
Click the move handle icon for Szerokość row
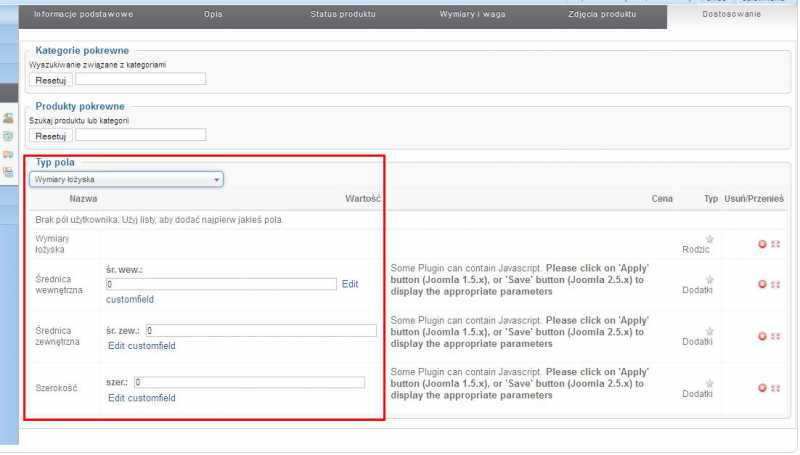coord(776,388)
